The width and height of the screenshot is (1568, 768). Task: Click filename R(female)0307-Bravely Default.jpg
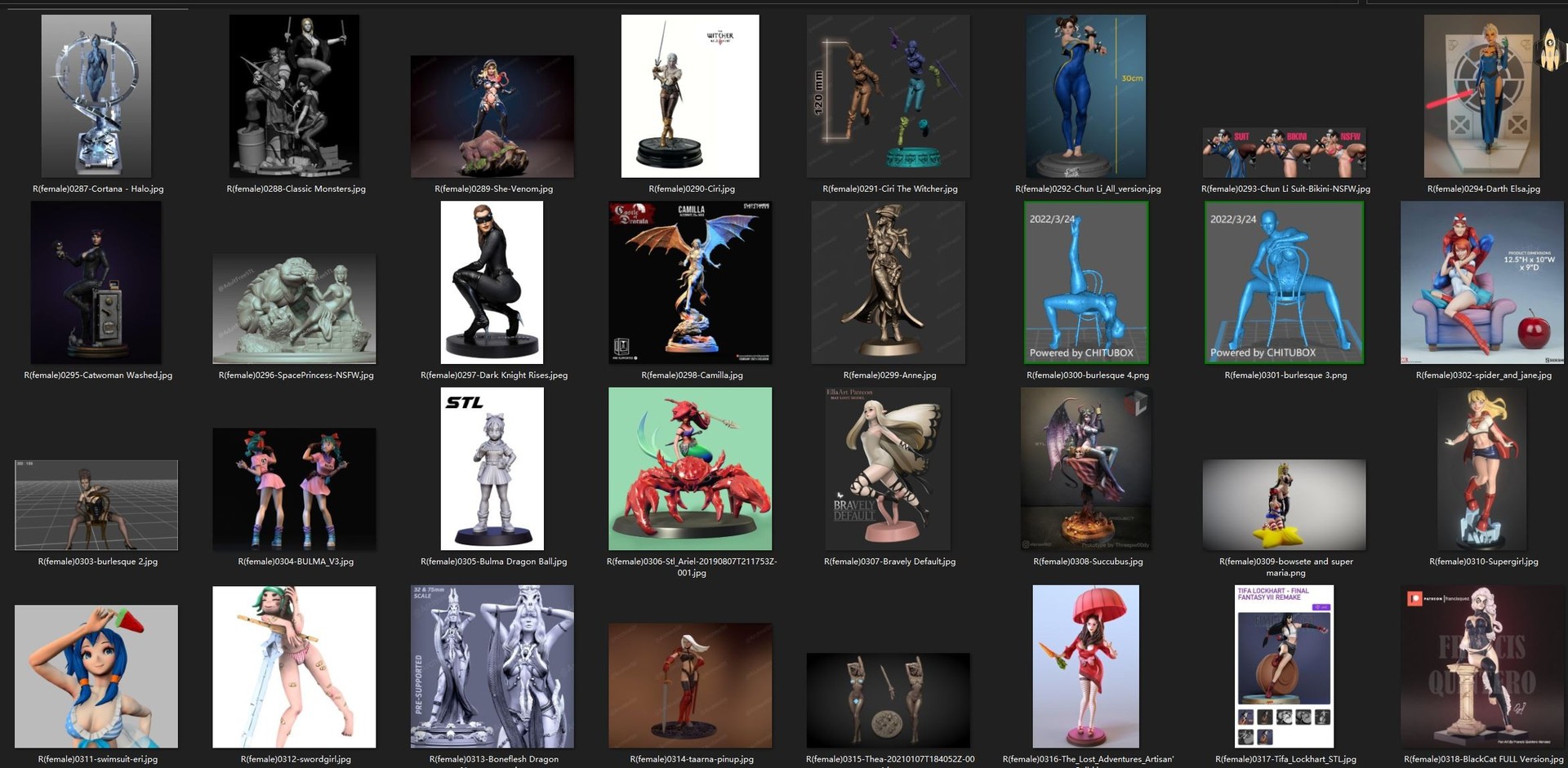[x=889, y=562]
